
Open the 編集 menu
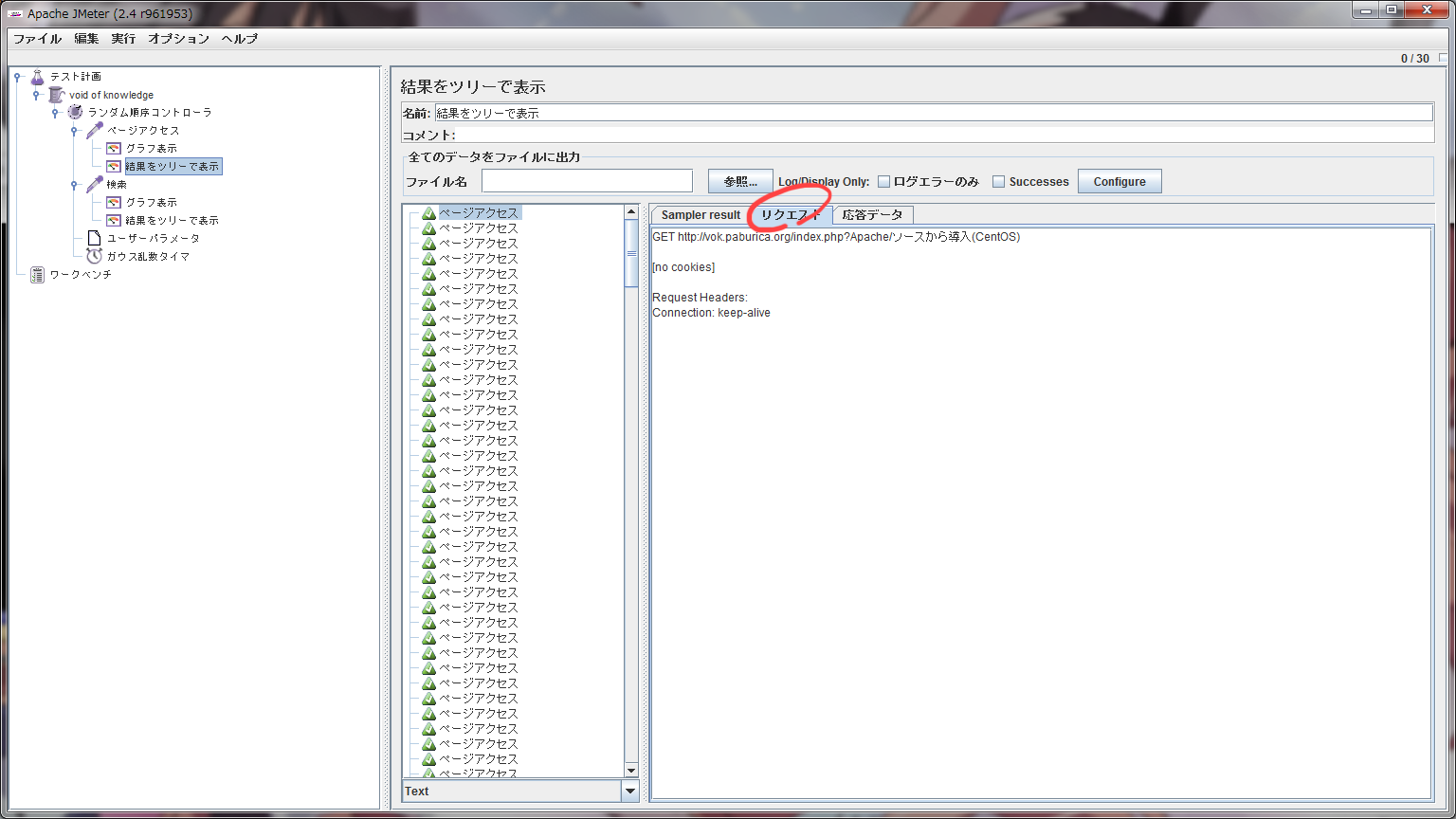click(86, 39)
